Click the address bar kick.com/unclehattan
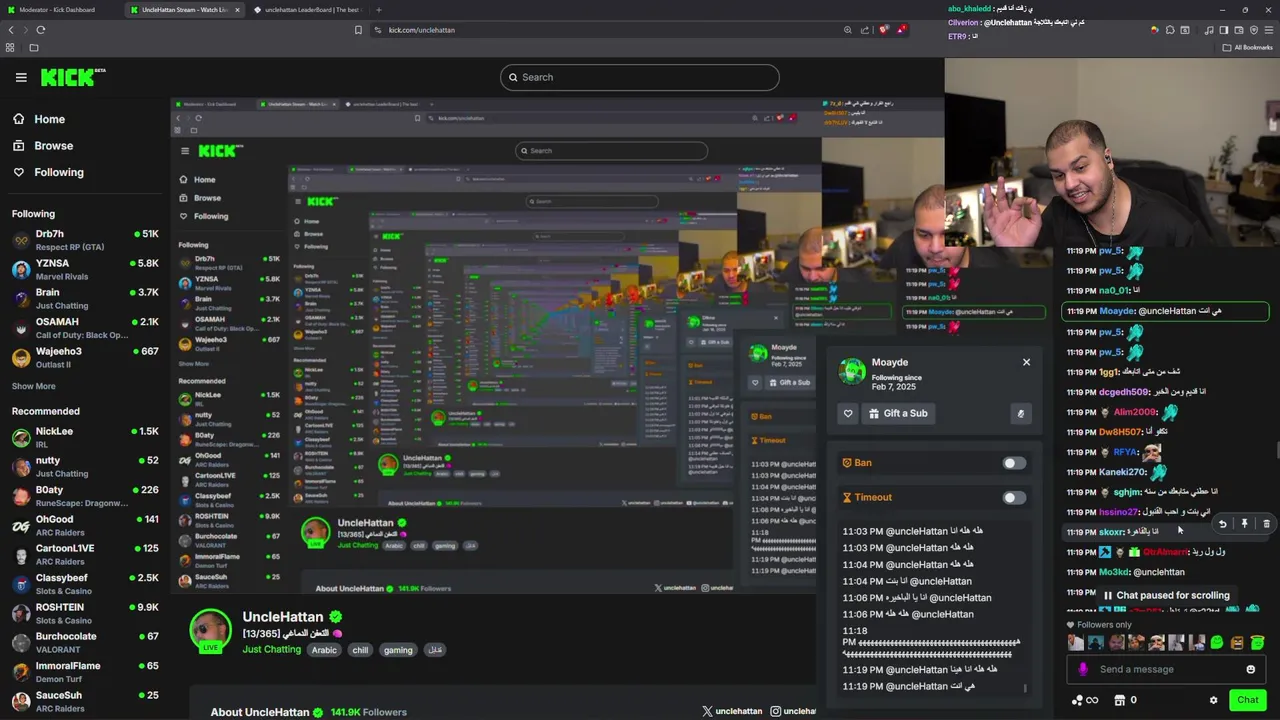This screenshot has height=720, width=1280. (x=420, y=30)
